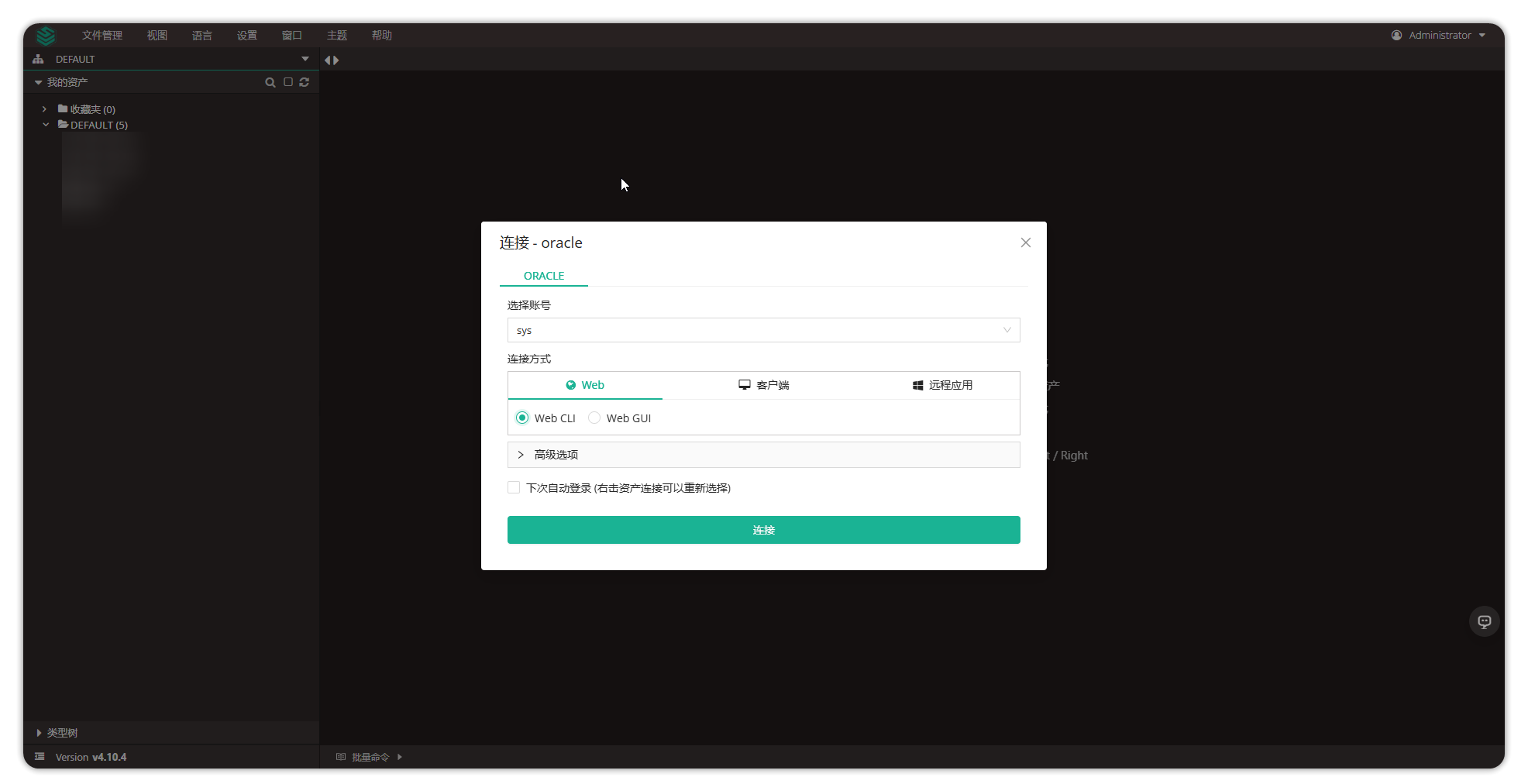Open the feedback chat bubble icon
This screenshot has width=1528, height=784.
point(1484,621)
